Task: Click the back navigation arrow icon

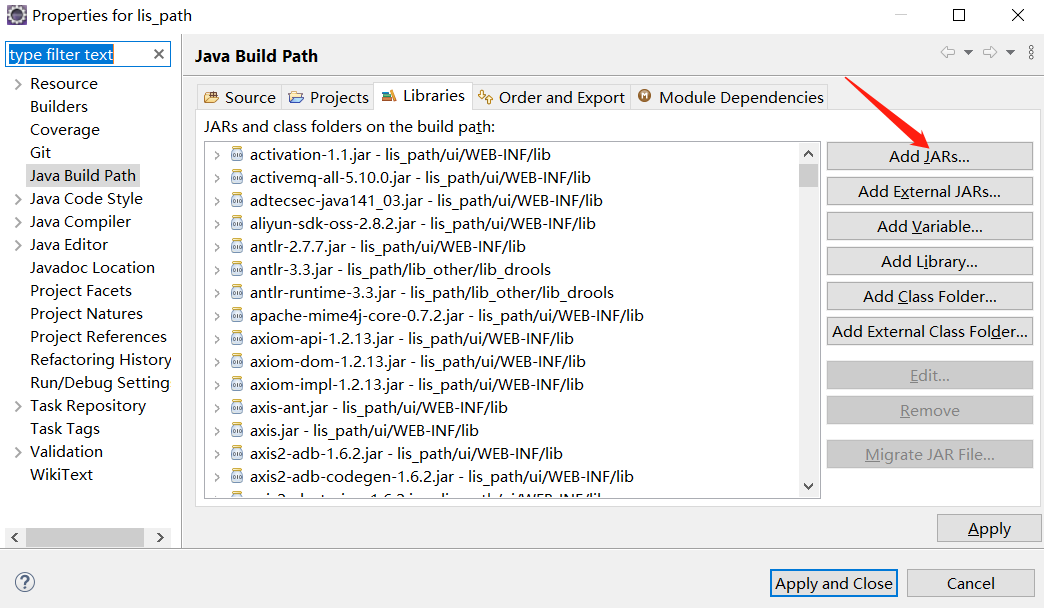Action: click(x=947, y=52)
